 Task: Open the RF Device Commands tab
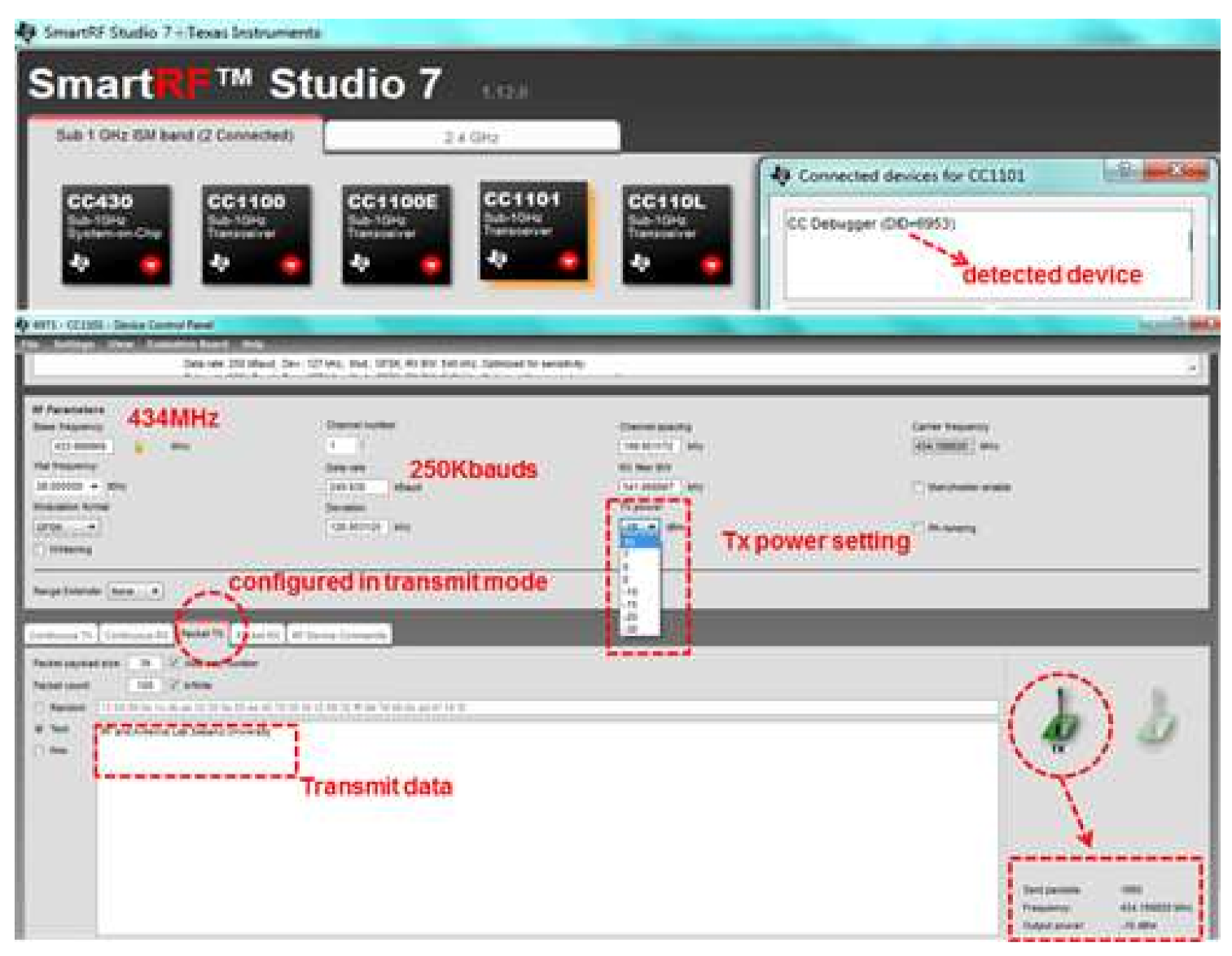340,634
